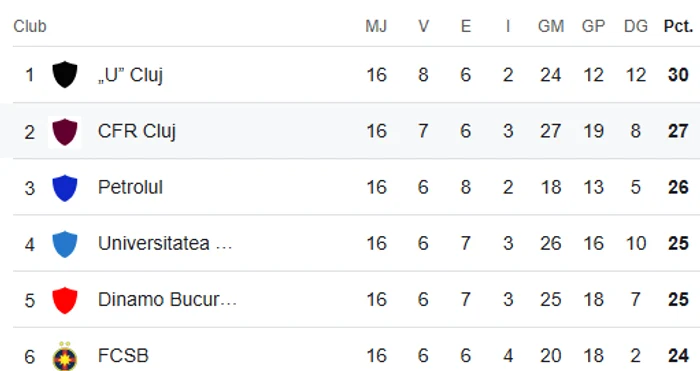Click the red Dinamo București shield icon

click(65, 300)
